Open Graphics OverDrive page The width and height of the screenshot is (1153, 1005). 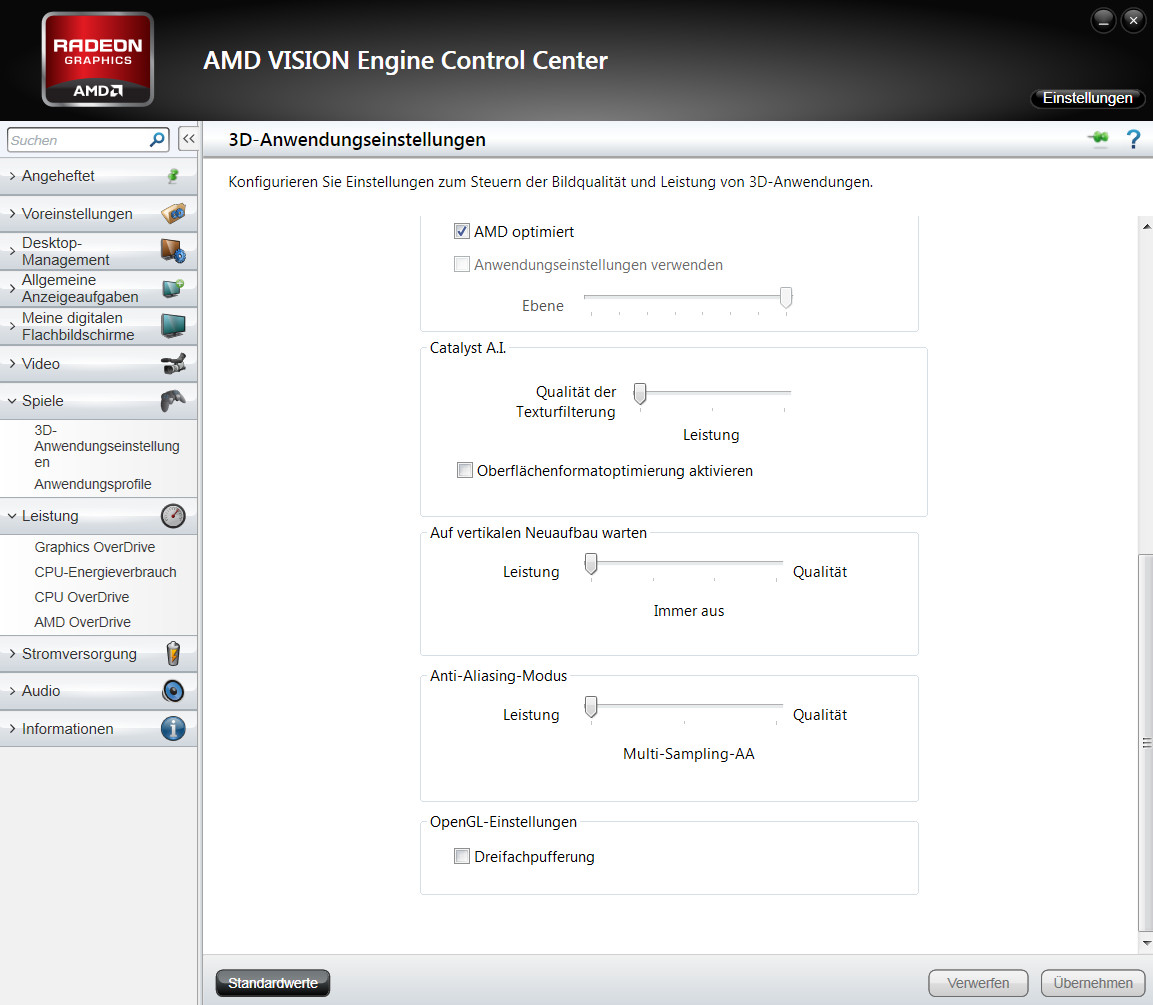click(x=95, y=547)
